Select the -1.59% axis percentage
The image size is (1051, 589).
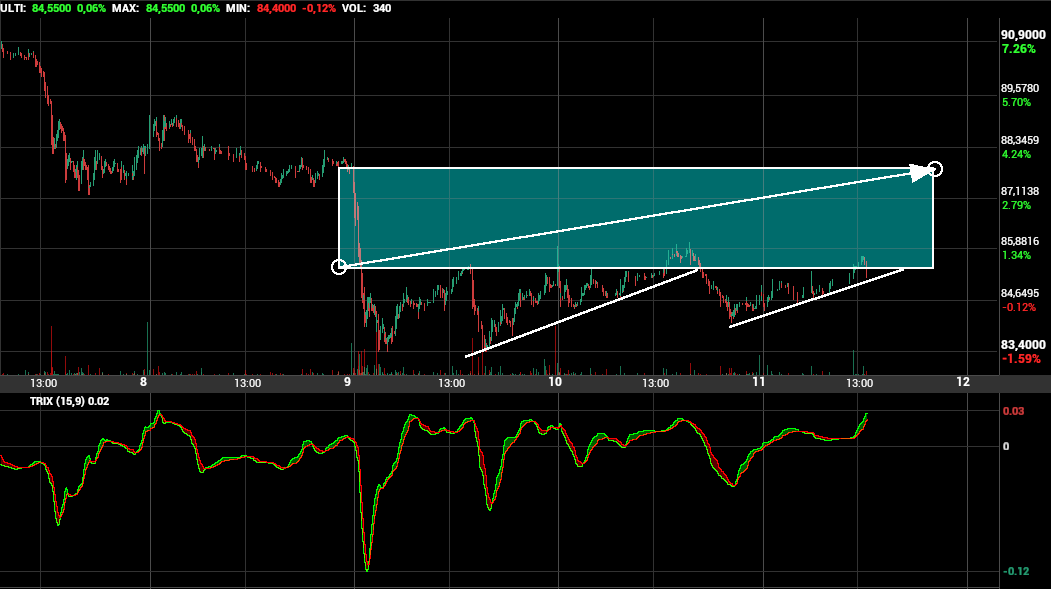tap(1022, 358)
